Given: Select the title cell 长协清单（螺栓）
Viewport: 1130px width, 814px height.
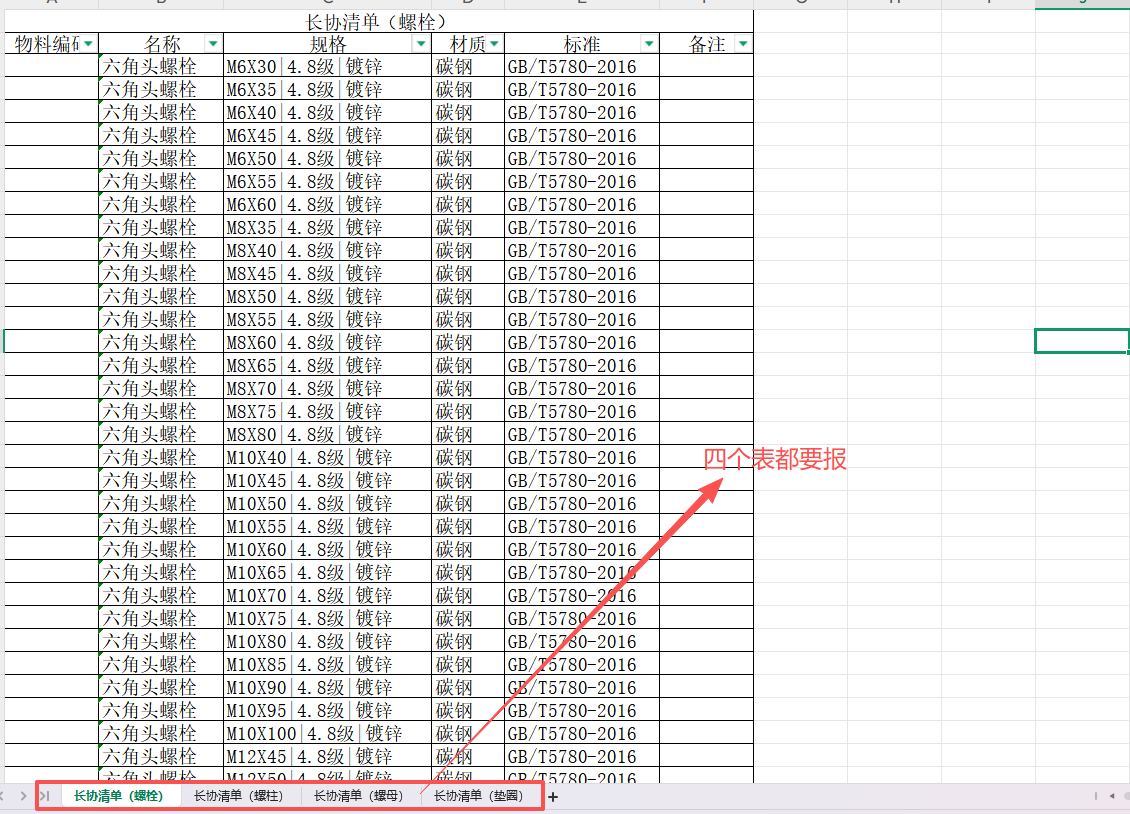Looking at the screenshot, I should click(379, 22).
